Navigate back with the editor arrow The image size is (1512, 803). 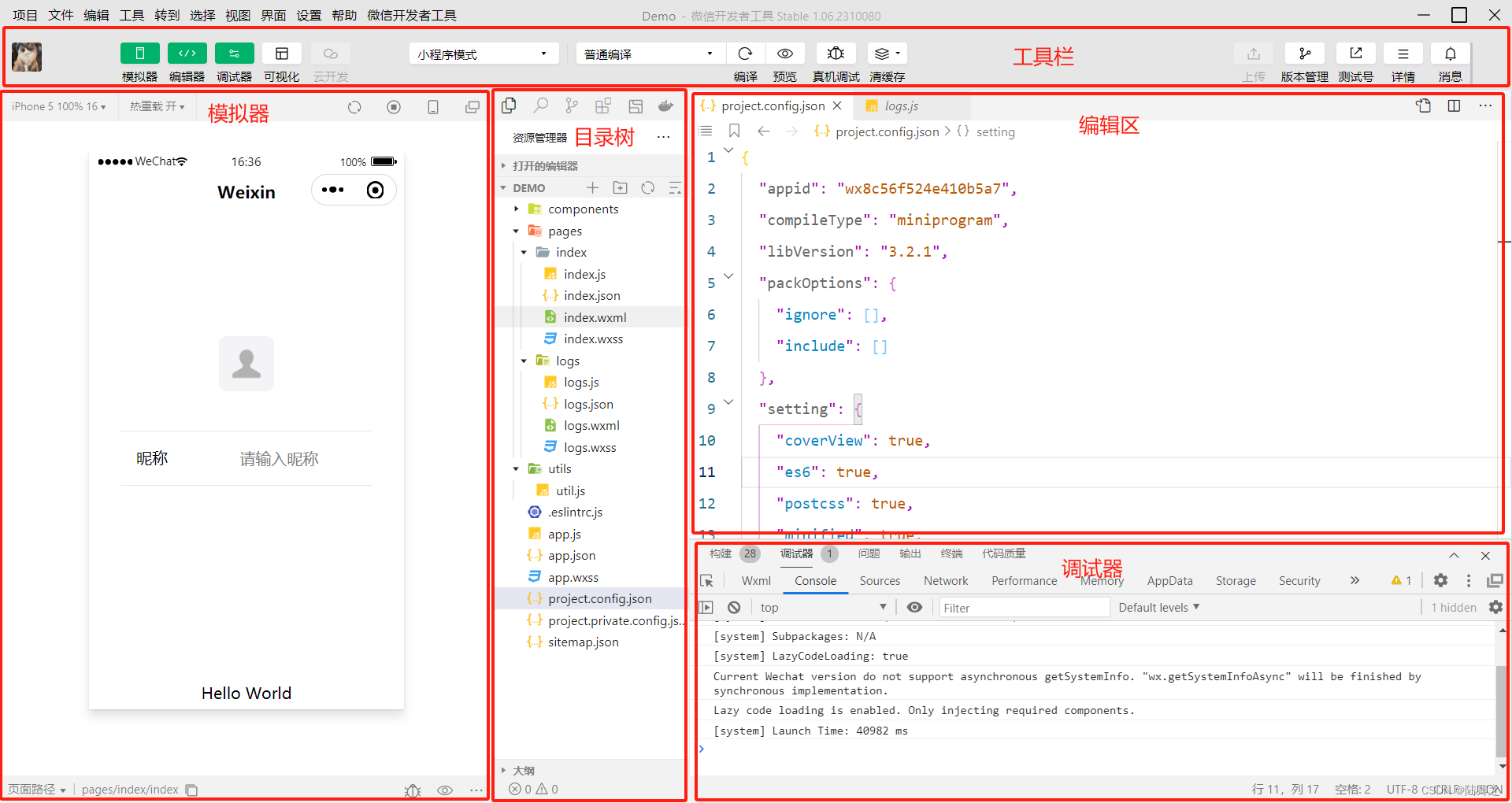coord(763,131)
